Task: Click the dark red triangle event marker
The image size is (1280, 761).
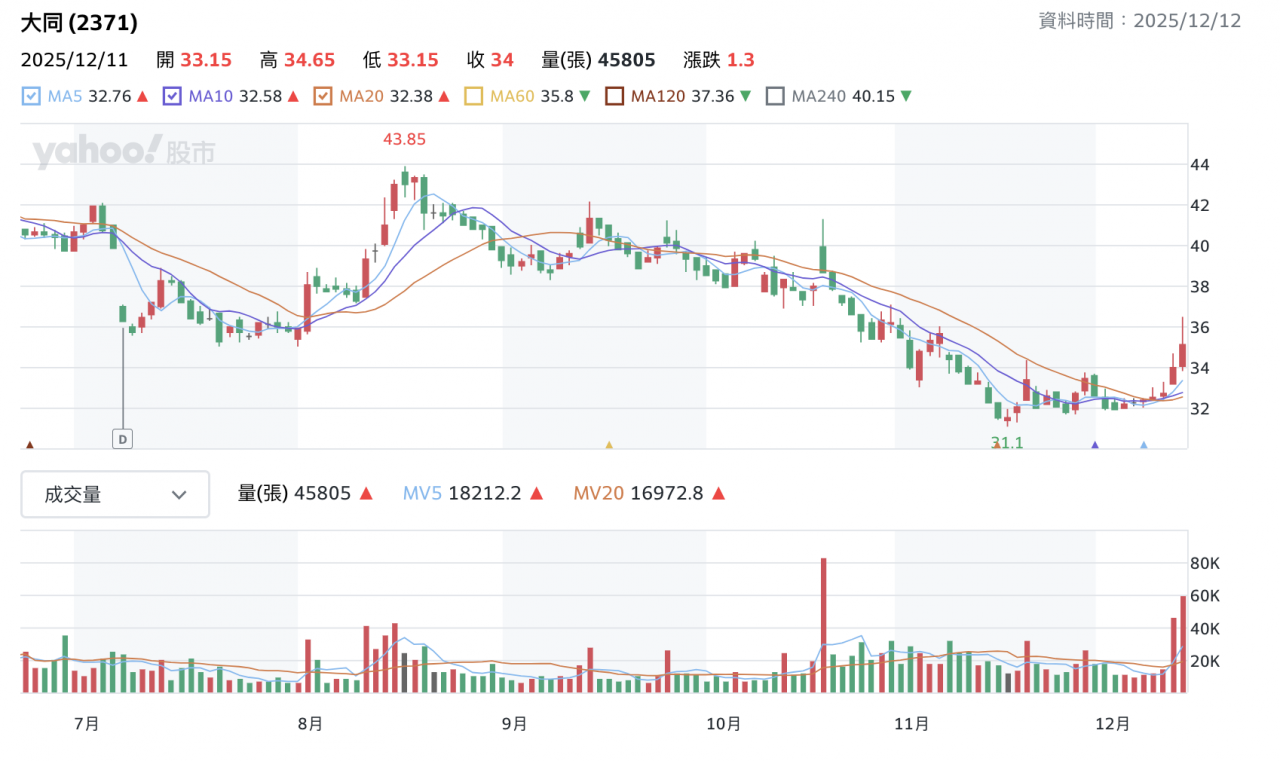Action: [30, 445]
